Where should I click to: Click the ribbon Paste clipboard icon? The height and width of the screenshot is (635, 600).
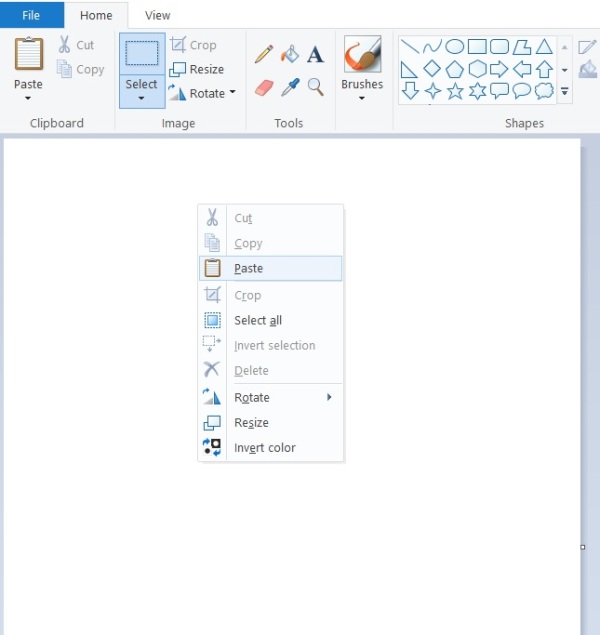tap(29, 53)
